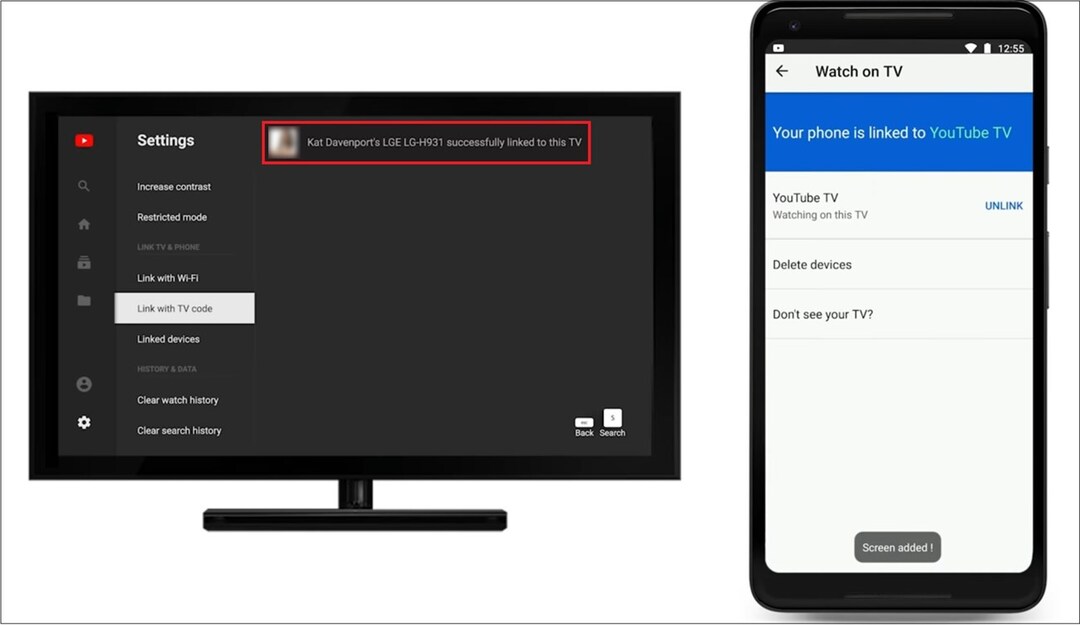The width and height of the screenshot is (1080, 625).
Task: Click the Settings heading on TV
Action: [x=165, y=141]
